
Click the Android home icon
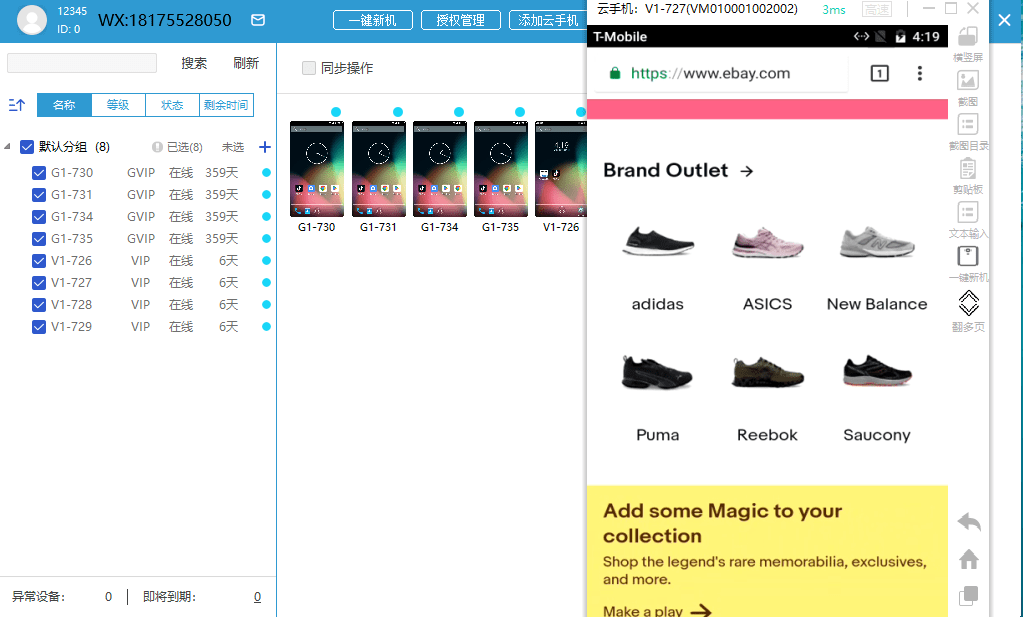point(969,559)
